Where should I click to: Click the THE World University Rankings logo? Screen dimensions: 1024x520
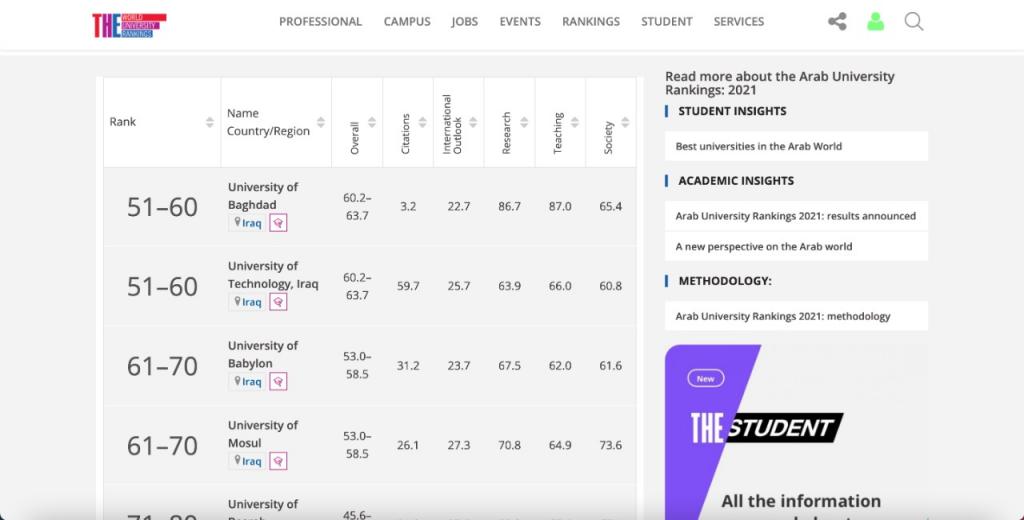[x=129, y=24]
